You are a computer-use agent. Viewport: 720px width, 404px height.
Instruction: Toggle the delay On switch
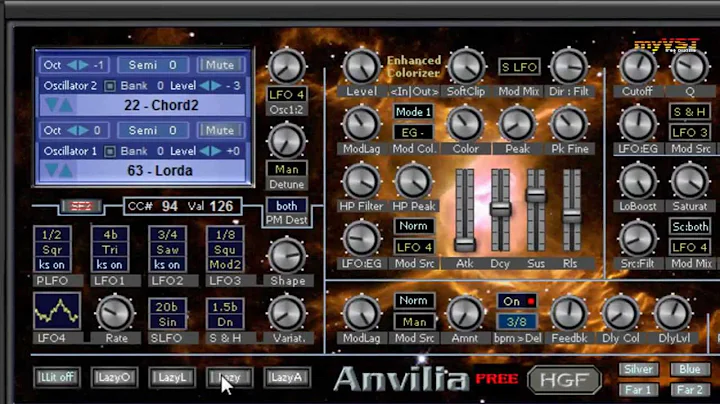[x=517, y=302]
